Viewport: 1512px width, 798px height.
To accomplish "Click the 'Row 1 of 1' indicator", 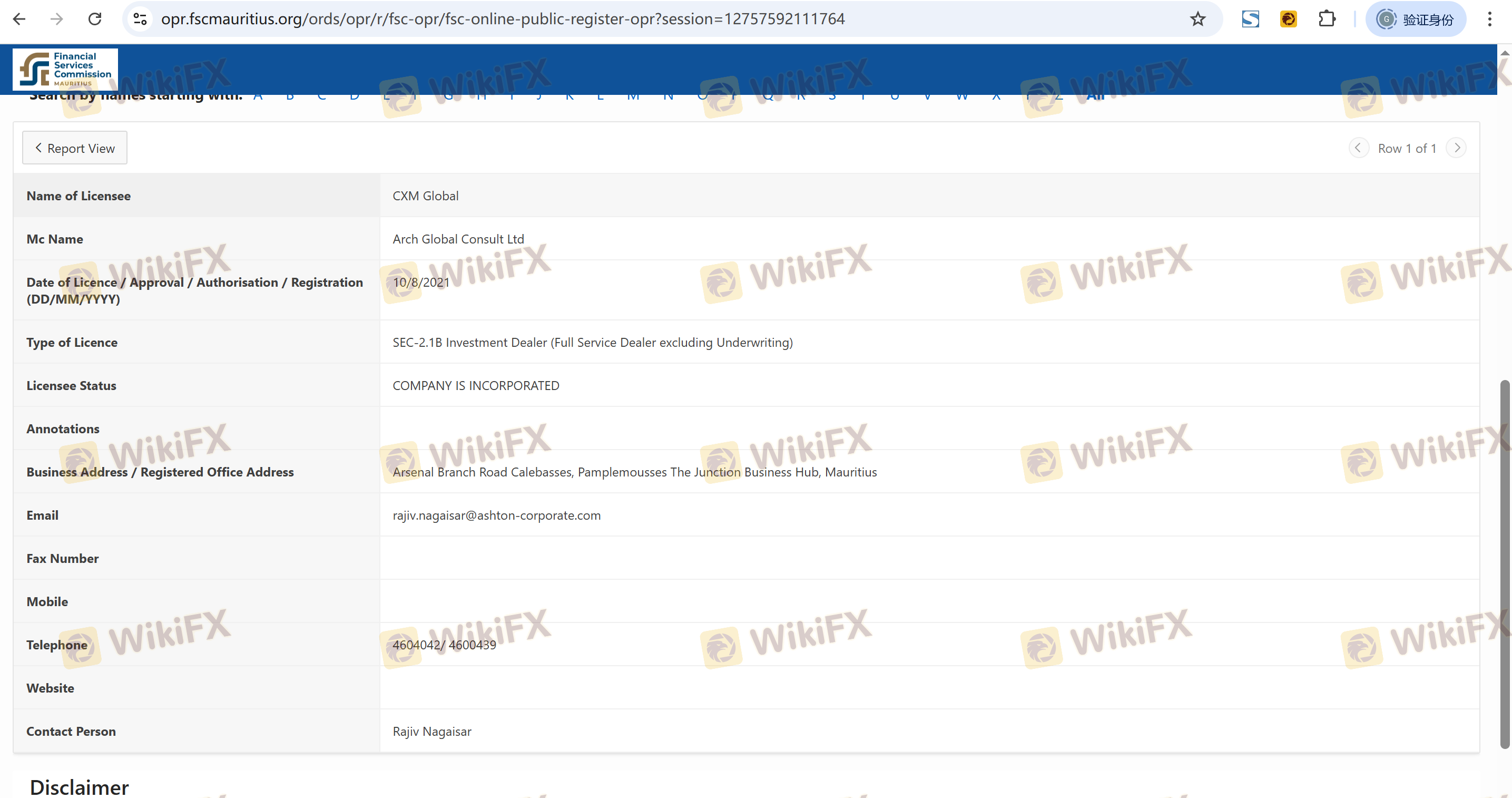I will pos(1407,149).
